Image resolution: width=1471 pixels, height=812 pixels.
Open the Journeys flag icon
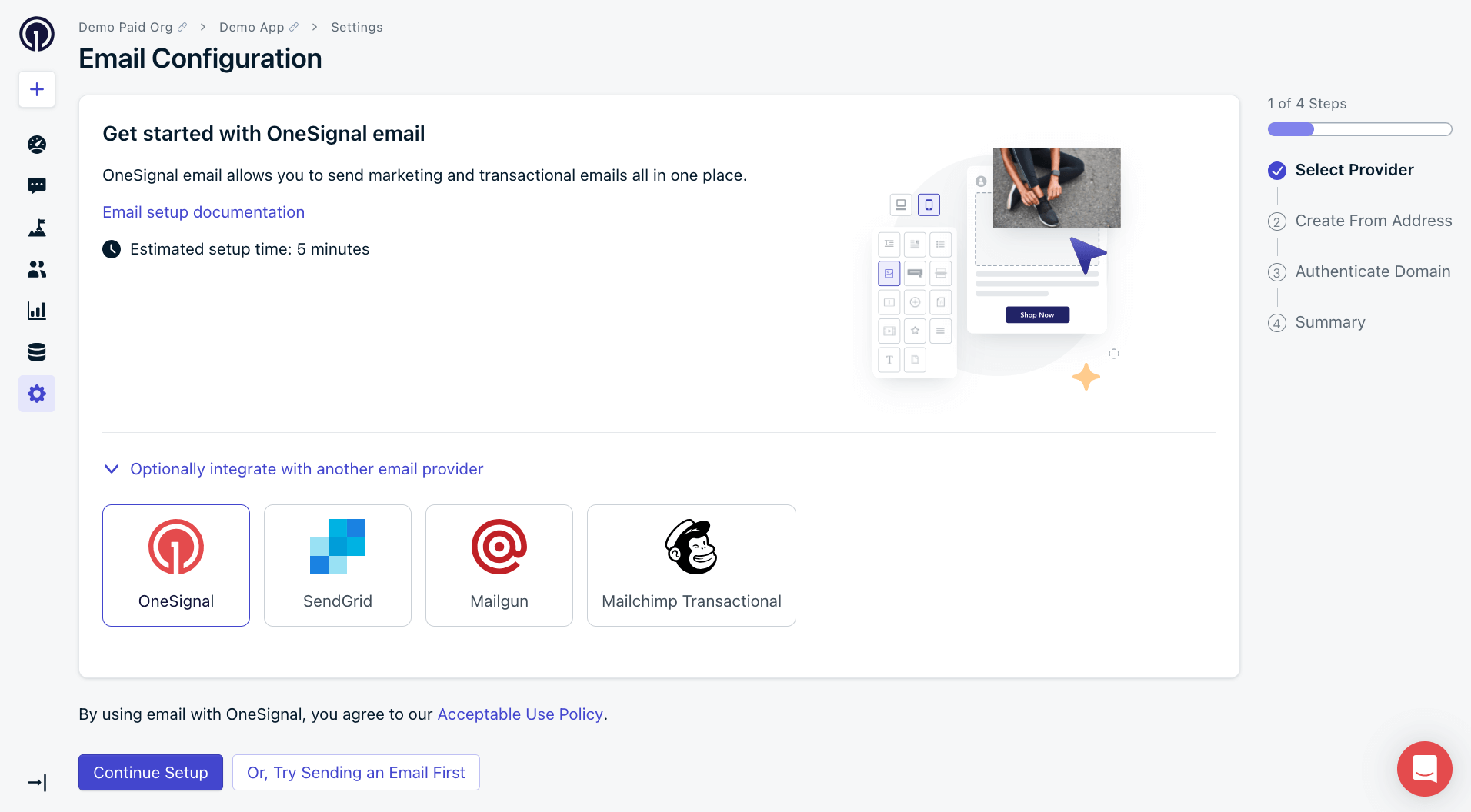(x=37, y=228)
